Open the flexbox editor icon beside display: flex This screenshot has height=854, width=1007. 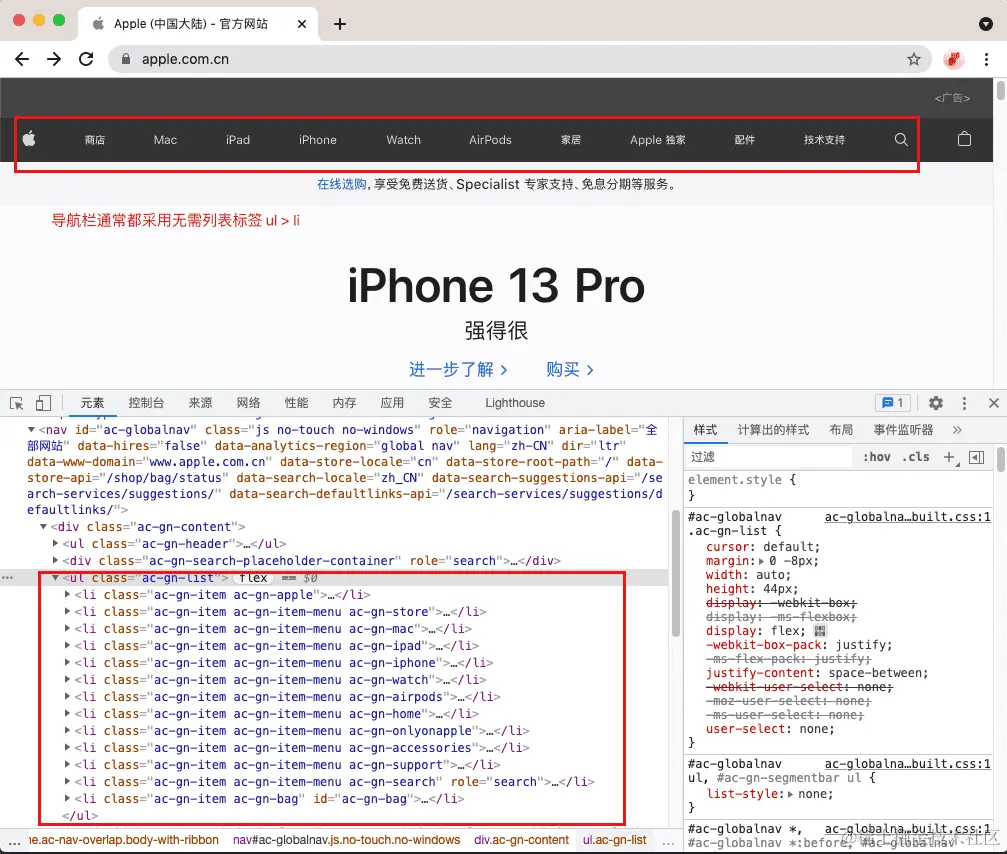[820, 631]
